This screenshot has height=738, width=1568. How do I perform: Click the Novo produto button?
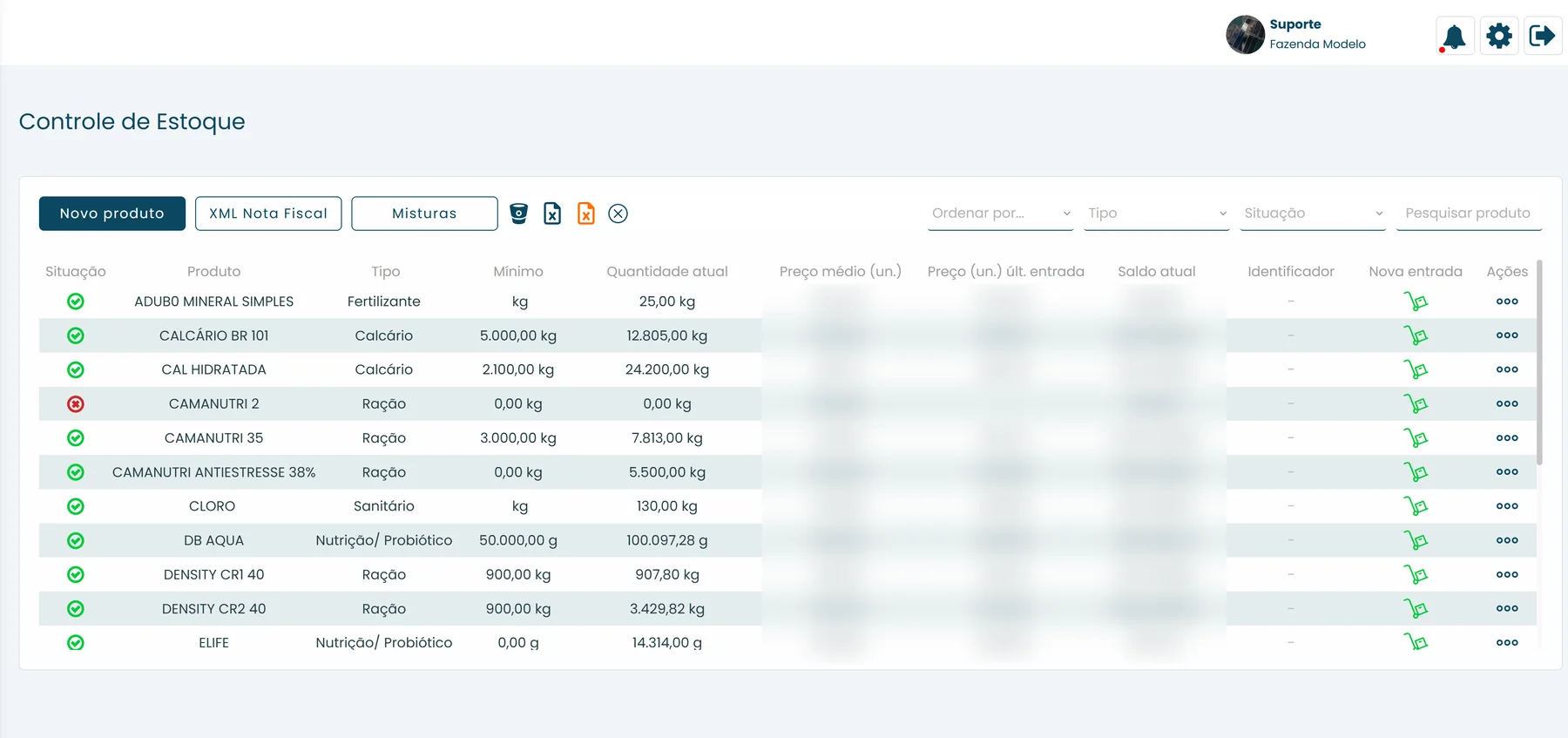pos(112,213)
